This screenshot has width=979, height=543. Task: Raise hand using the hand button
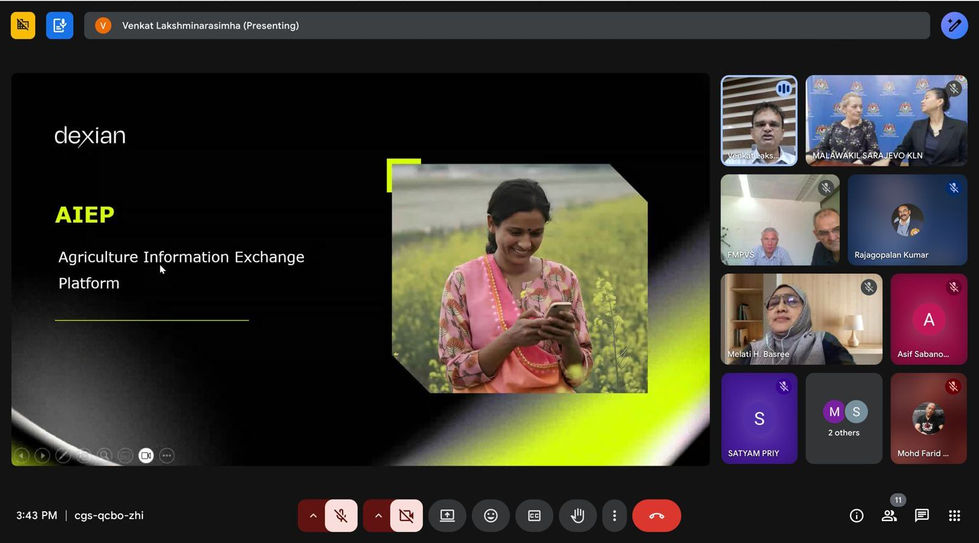coord(578,516)
